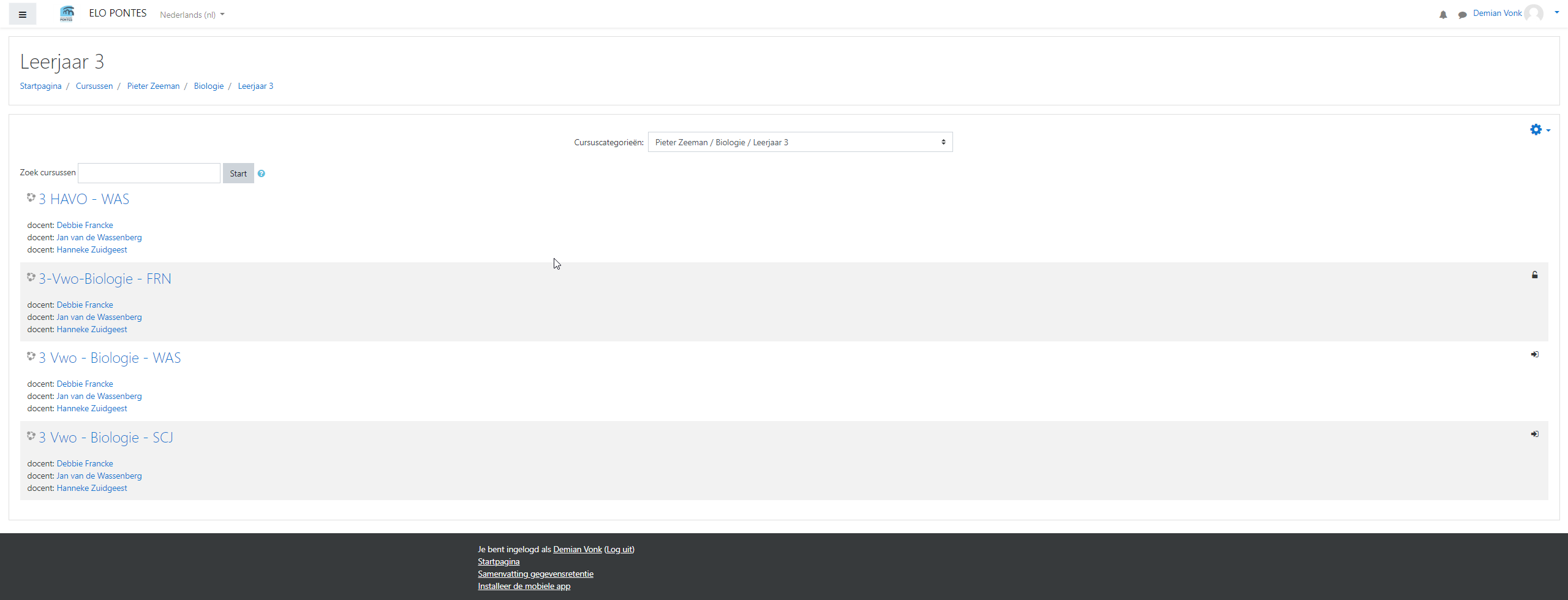Toggle the hamburger side panel button
Viewport: 1568px width, 600px height.
(x=23, y=14)
